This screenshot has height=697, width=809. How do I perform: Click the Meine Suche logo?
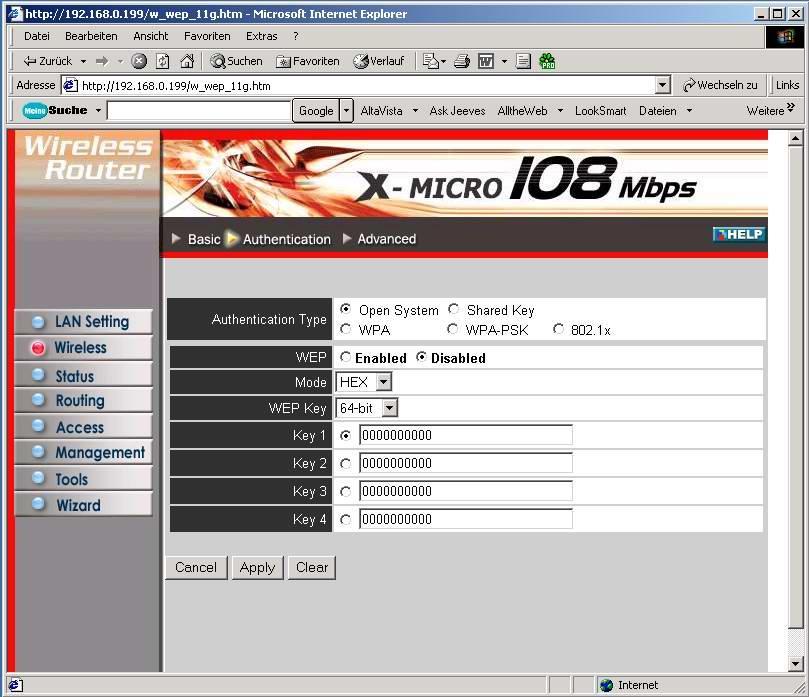(55, 110)
